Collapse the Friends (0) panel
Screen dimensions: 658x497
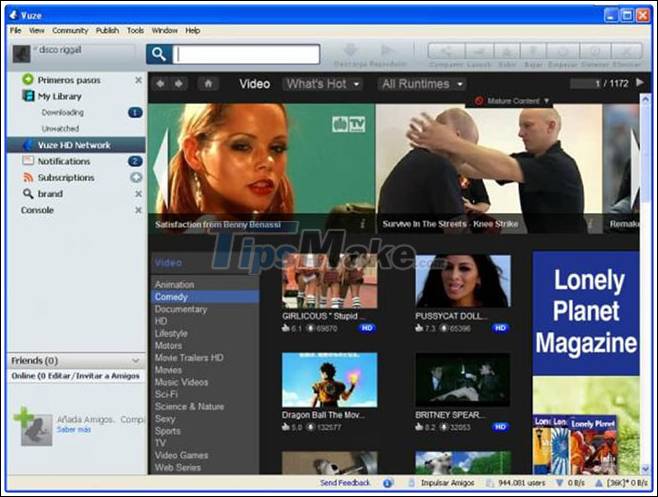click(x=136, y=361)
